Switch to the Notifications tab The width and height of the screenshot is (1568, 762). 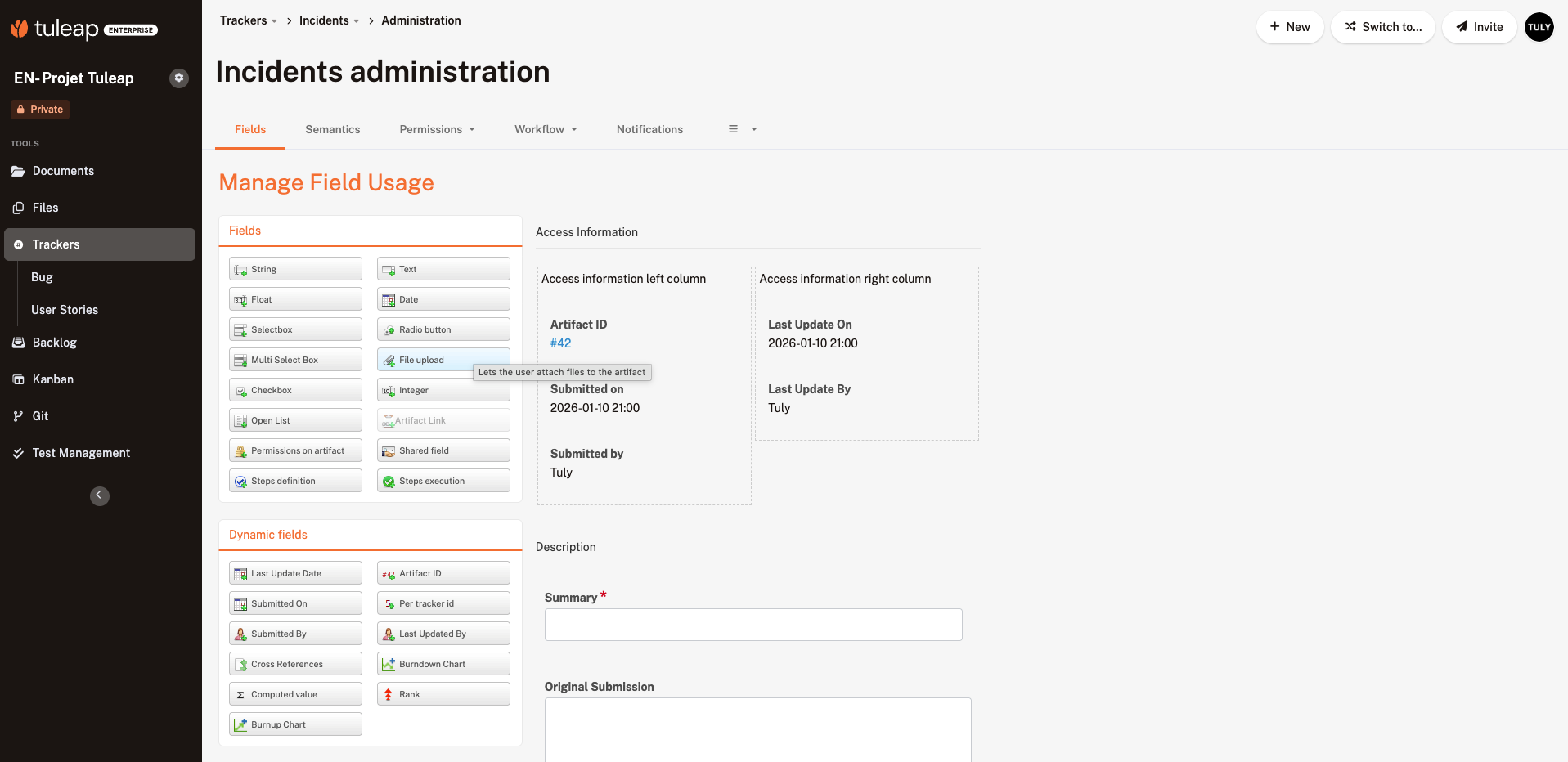coord(649,129)
